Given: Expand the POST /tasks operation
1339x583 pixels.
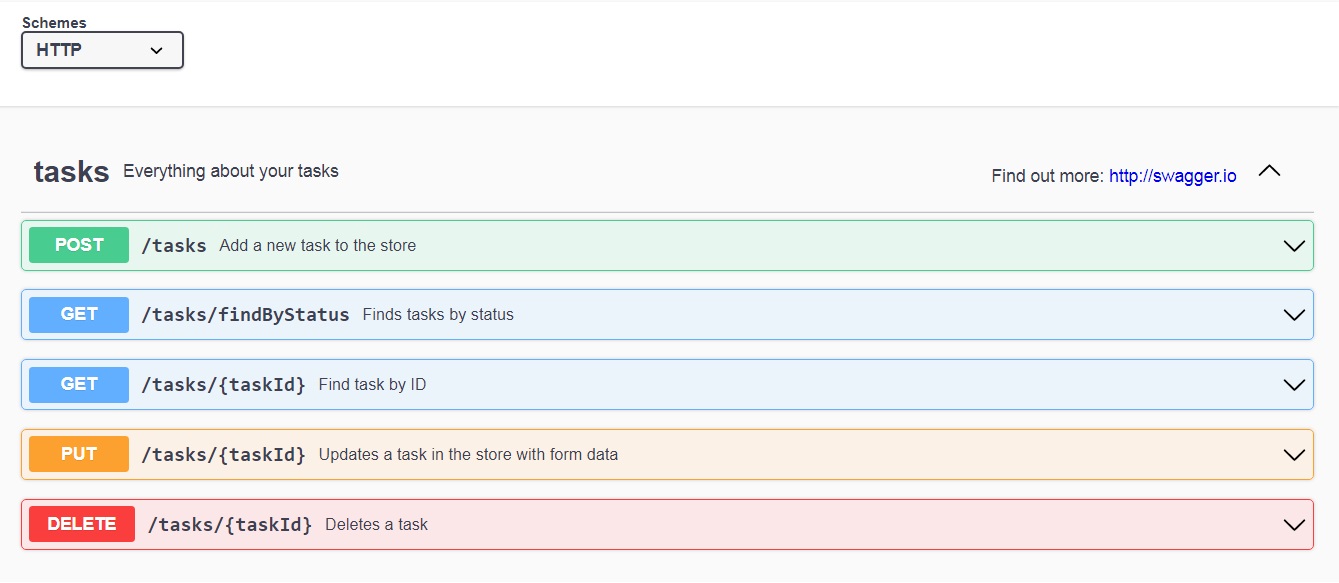Looking at the screenshot, I should pos(1293,244).
